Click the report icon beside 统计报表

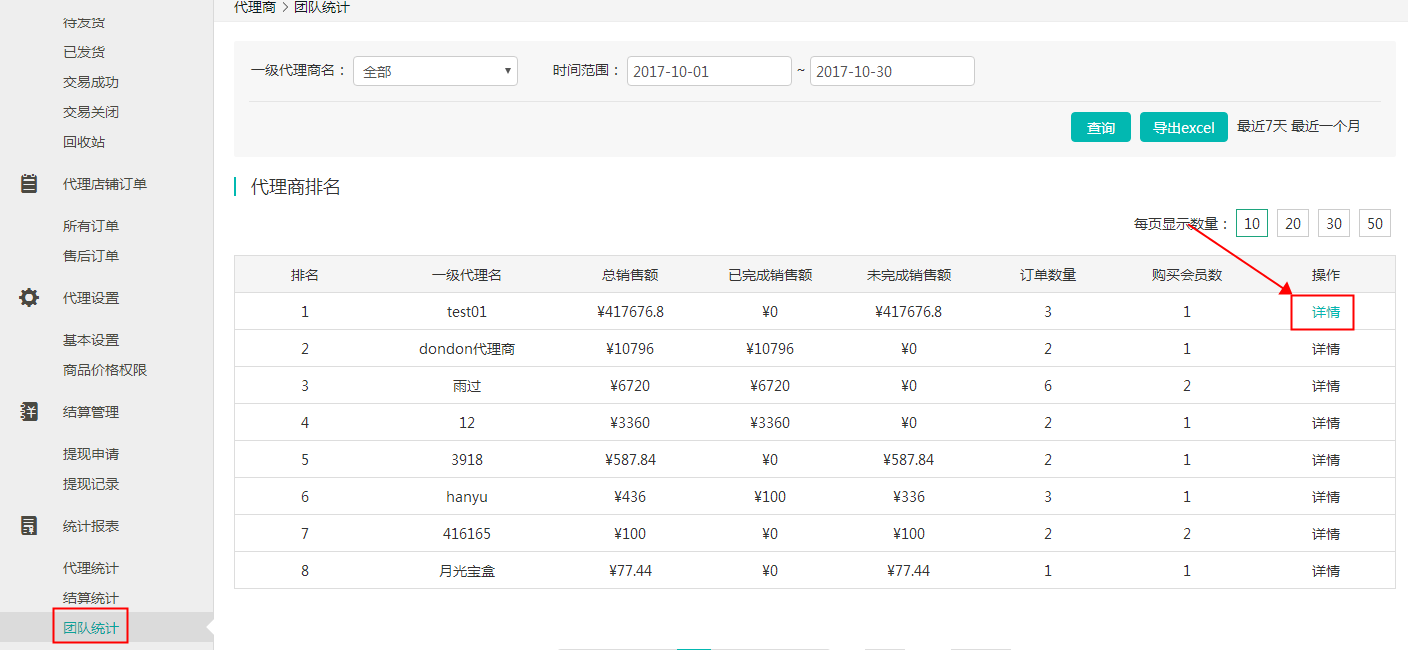[x=29, y=526]
